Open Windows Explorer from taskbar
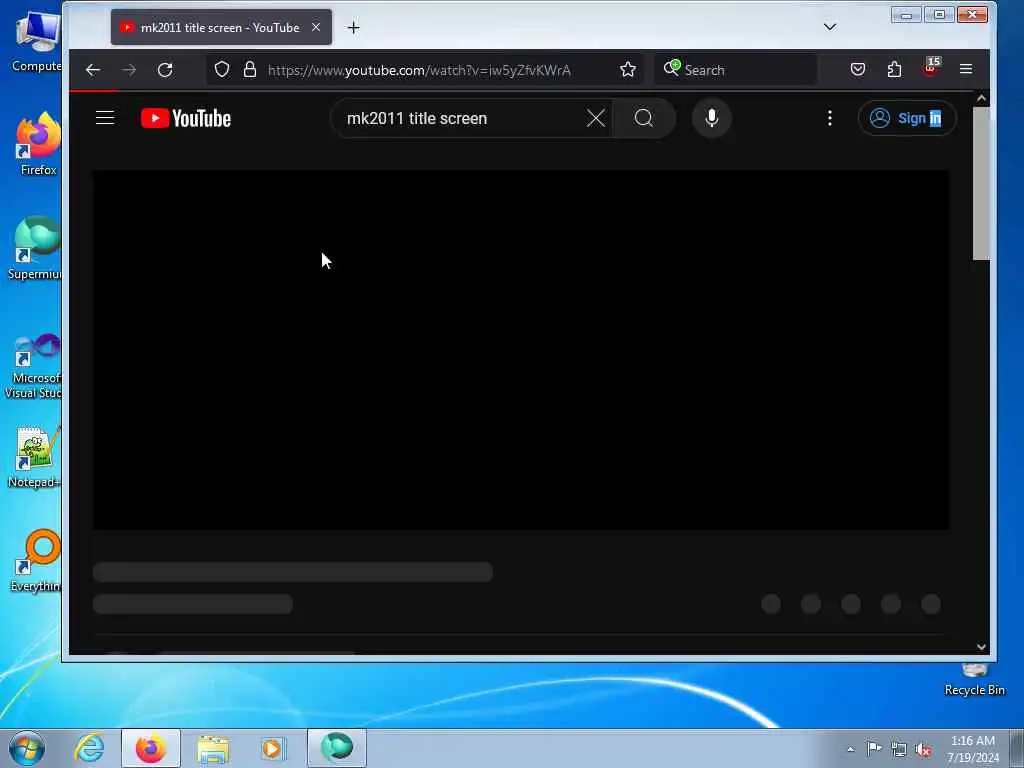1024x768 pixels. coord(213,749)
